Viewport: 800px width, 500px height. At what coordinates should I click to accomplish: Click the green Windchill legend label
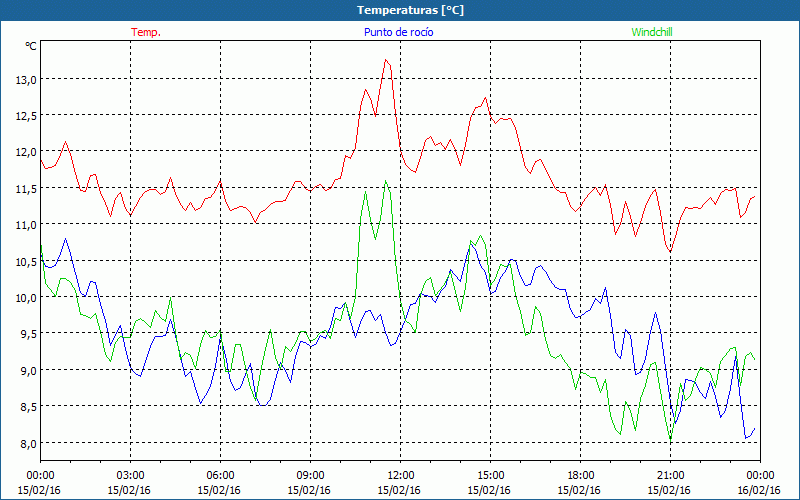pos(652,32)
